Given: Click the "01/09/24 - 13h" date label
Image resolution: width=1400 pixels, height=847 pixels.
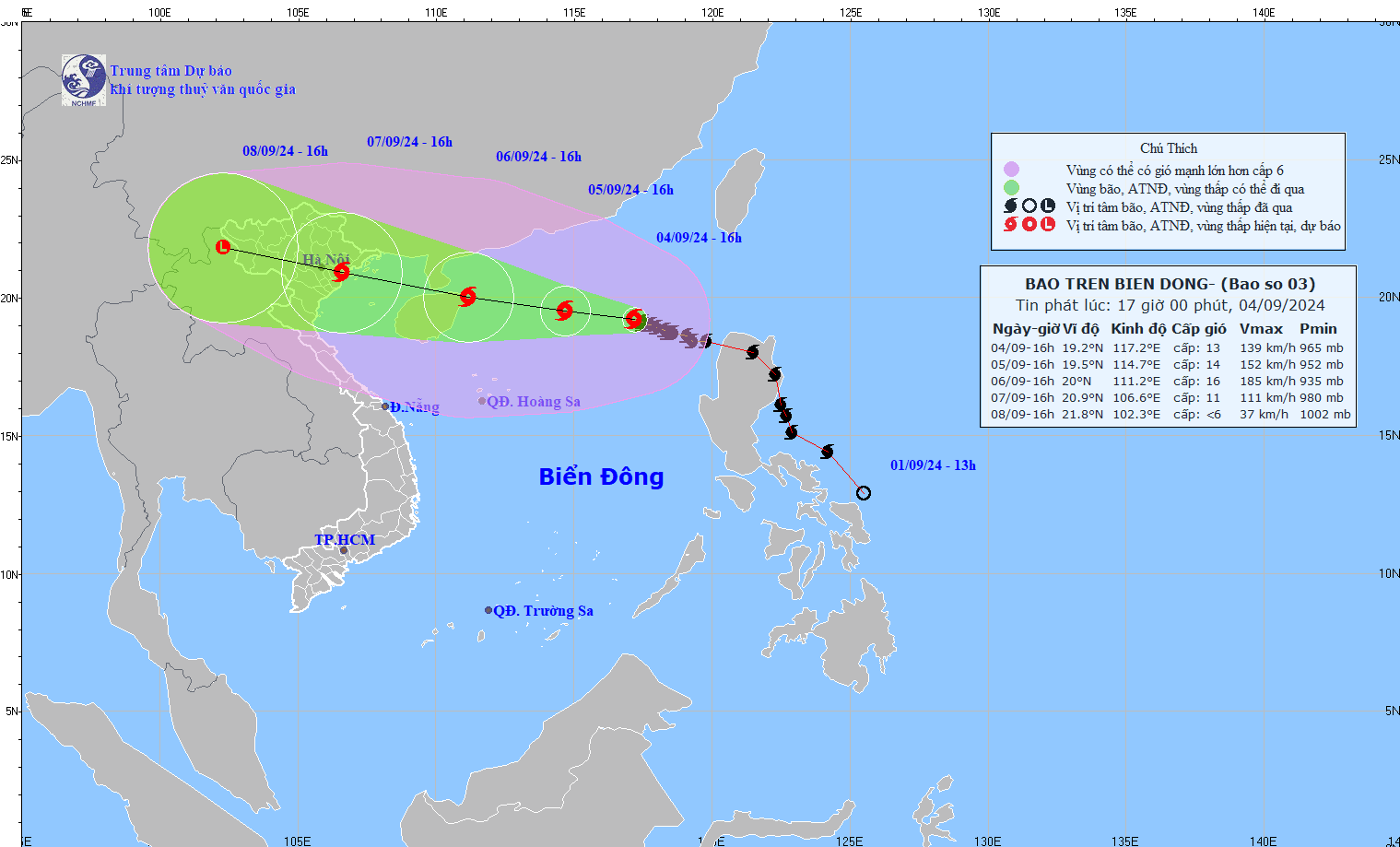Looking at the screenshot, I should tap(933, 465).
